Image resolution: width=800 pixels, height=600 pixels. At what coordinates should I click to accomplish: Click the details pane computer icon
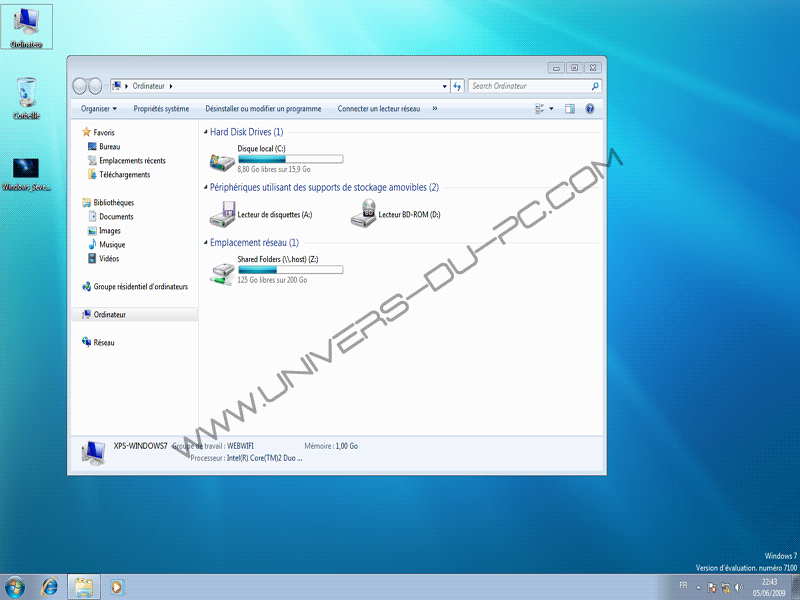[x=93, y=453]
